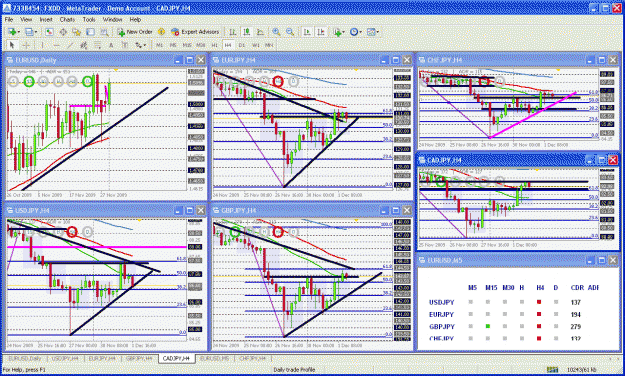Switch to the USDJPY,H4 bottom tab
625x376 pixels.
(65, 358)
